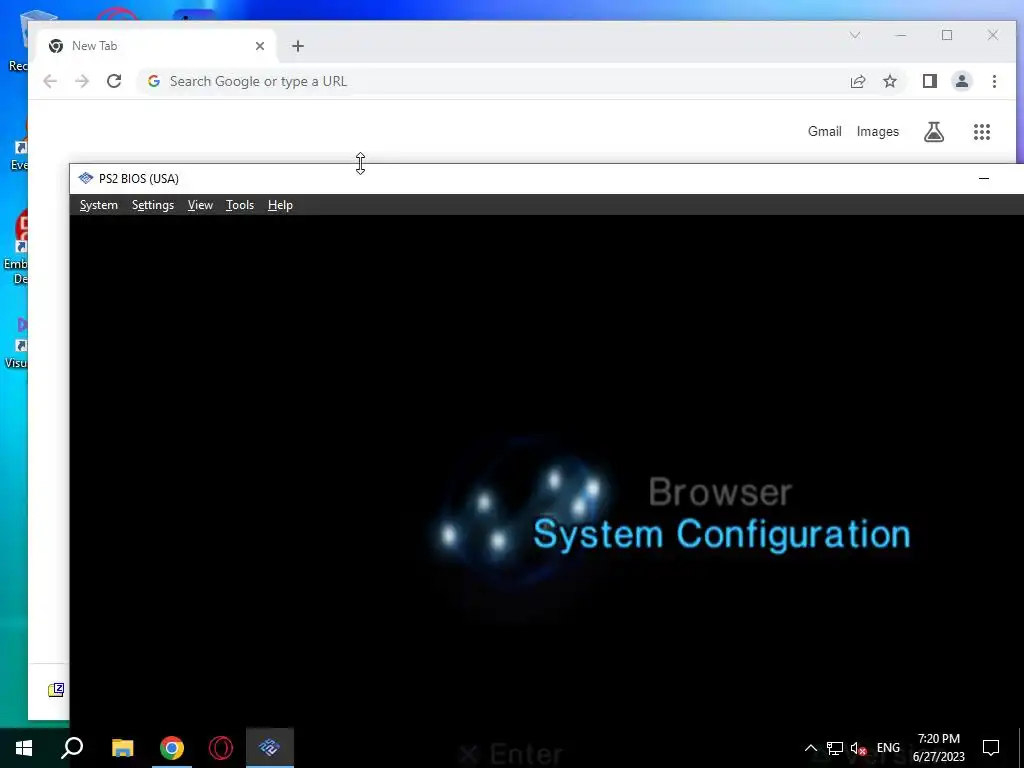Screen dimensions: 1024x768
Task: Switch to Chrome from the taskbar
Action: pos(172,748)
